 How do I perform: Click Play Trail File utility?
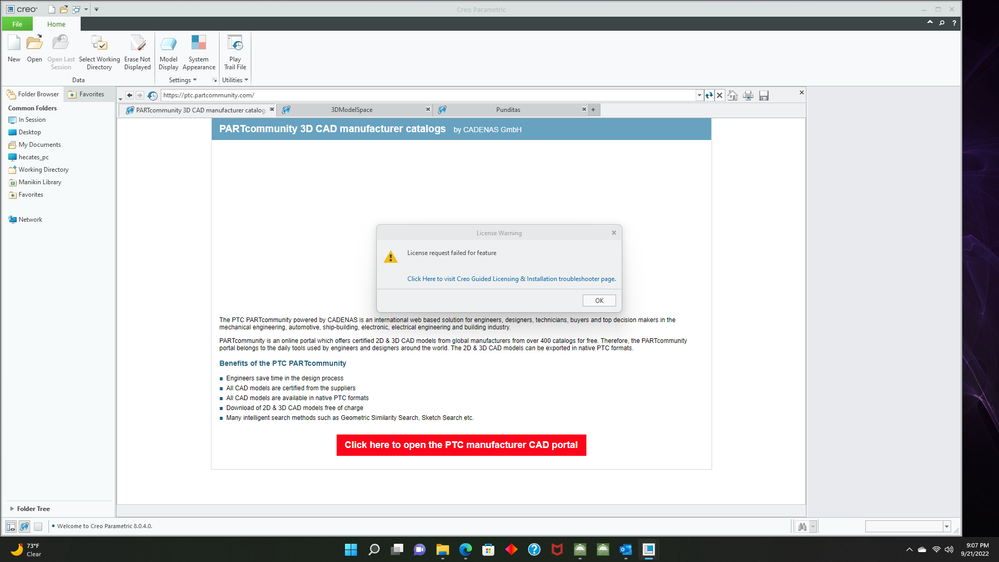234,52
